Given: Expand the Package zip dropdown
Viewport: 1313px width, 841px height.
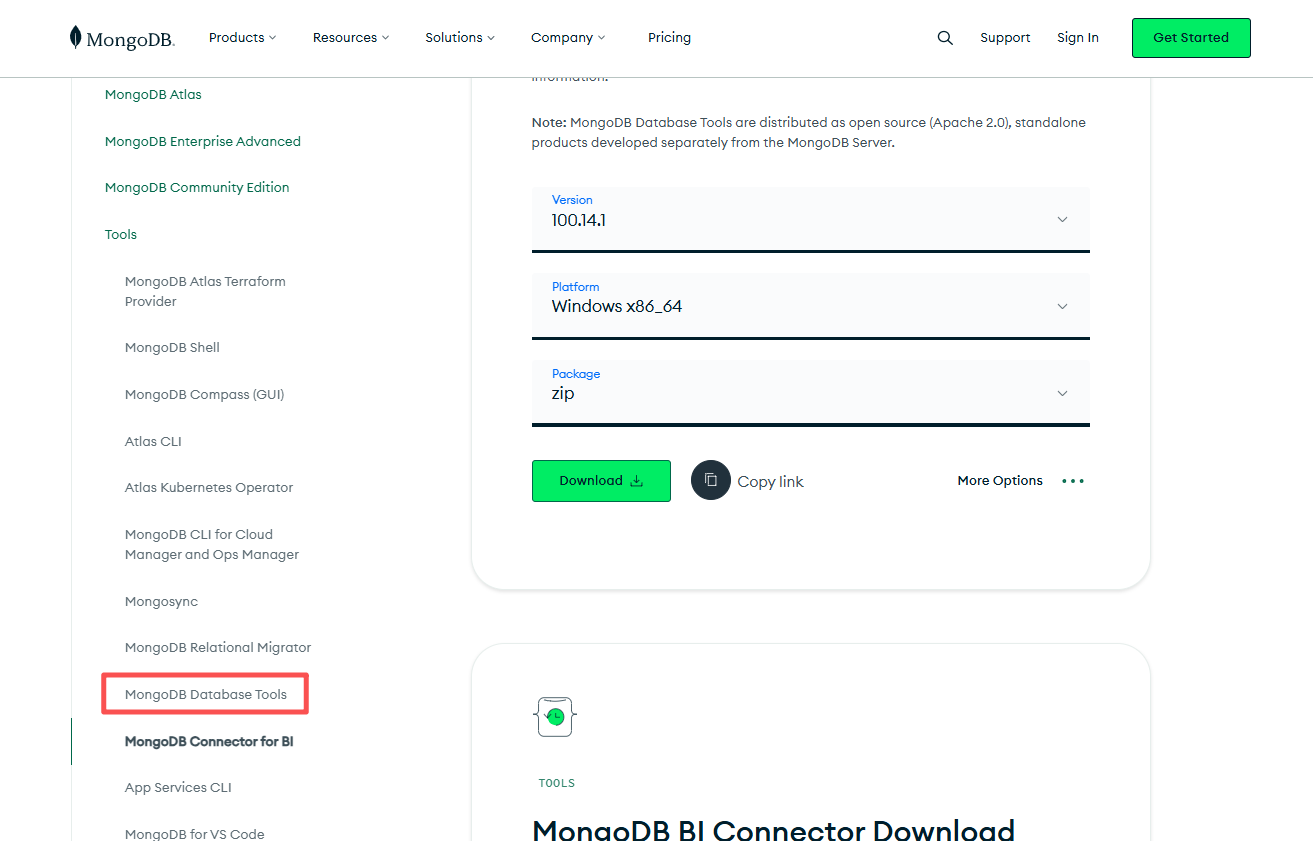Looking at the screenshot, I should (x=811, y=394).
